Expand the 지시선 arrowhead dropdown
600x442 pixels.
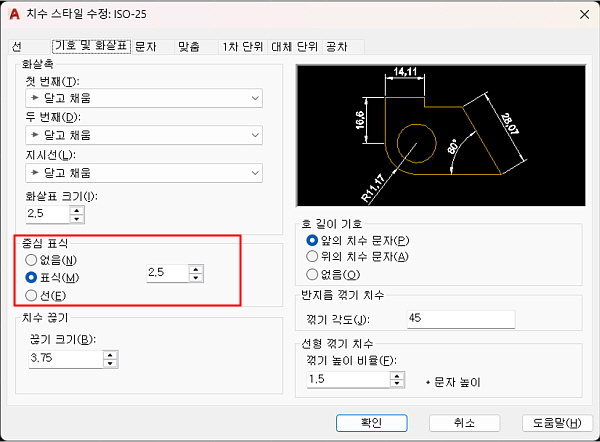144,173
